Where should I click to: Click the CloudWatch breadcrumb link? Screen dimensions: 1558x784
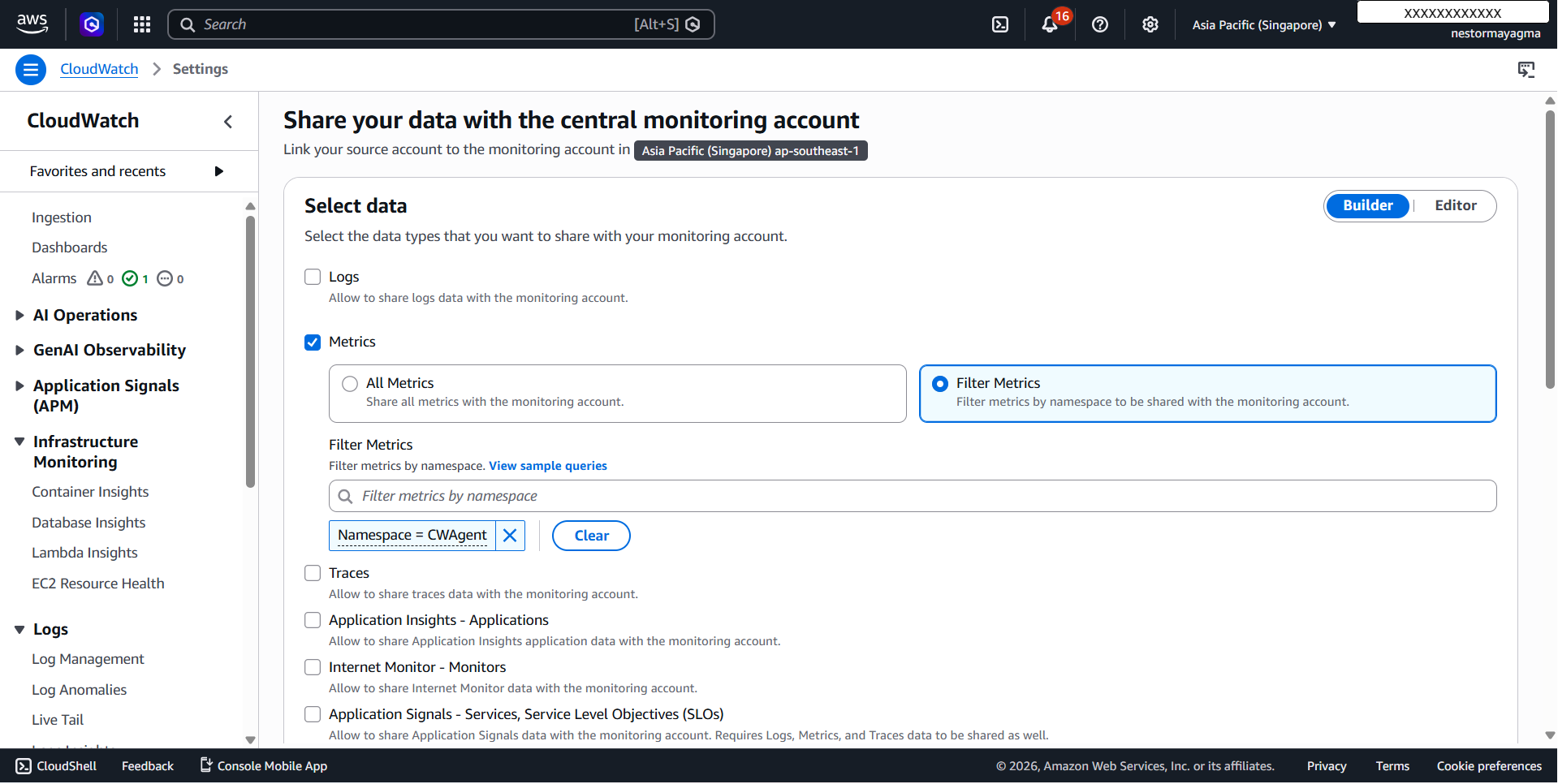tap(99, 69)
